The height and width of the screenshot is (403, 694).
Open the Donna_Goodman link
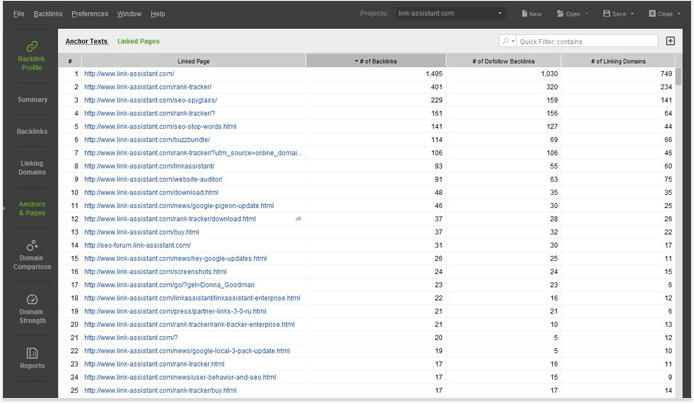(169, 285)
